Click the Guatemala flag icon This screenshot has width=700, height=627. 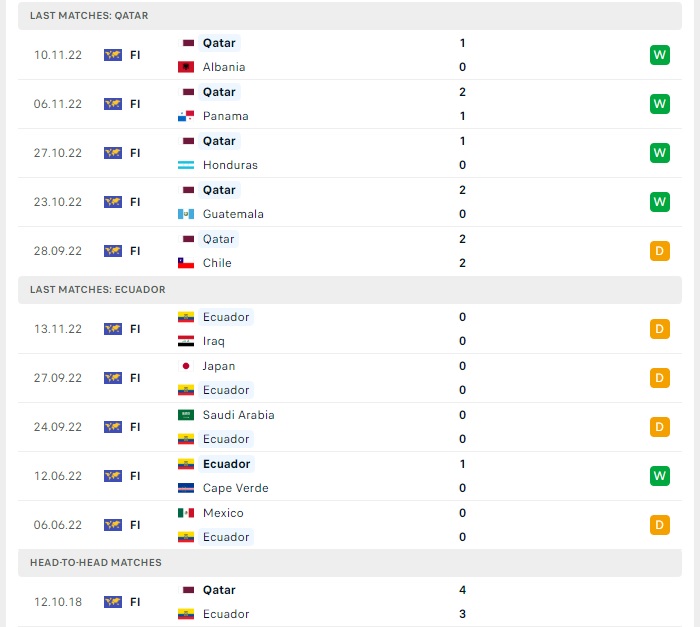pos(186,214)
